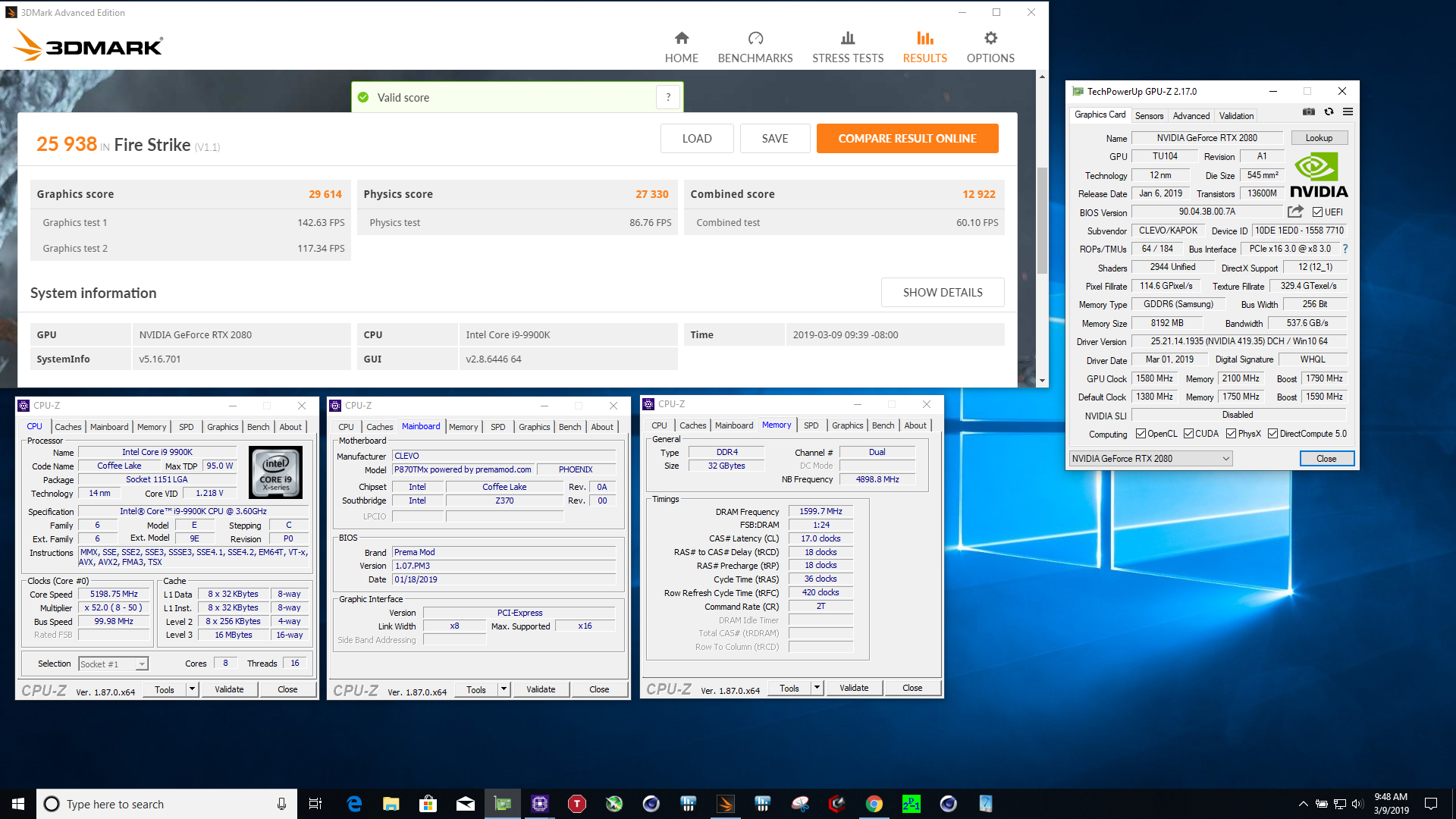Expand the Tools arrow in Memory tab window
The height and width of the screenshot is (819, 1456).
pyautogui.click(x=817, y=688)
